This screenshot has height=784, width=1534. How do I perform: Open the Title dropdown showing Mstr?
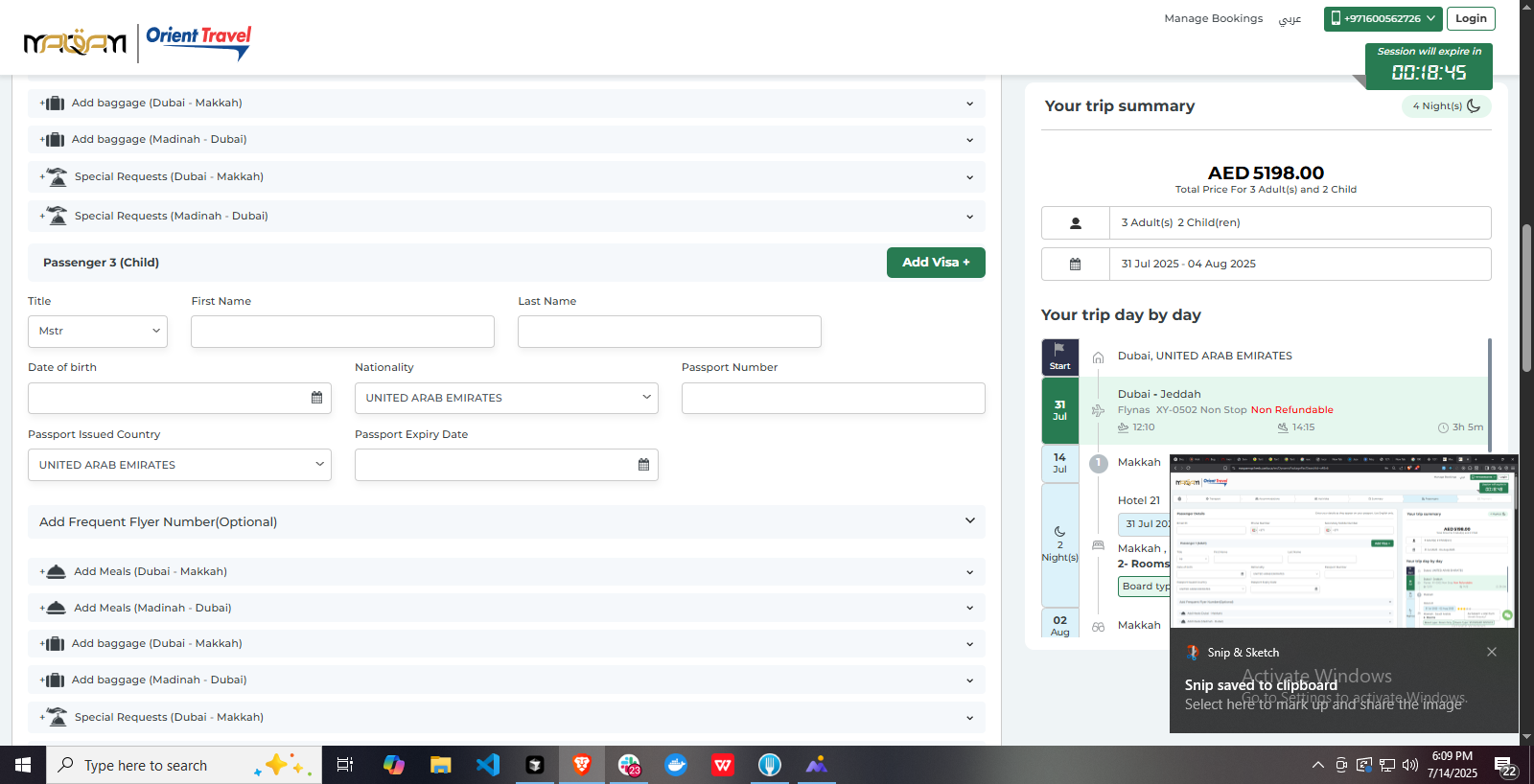(x=98, y=332)
